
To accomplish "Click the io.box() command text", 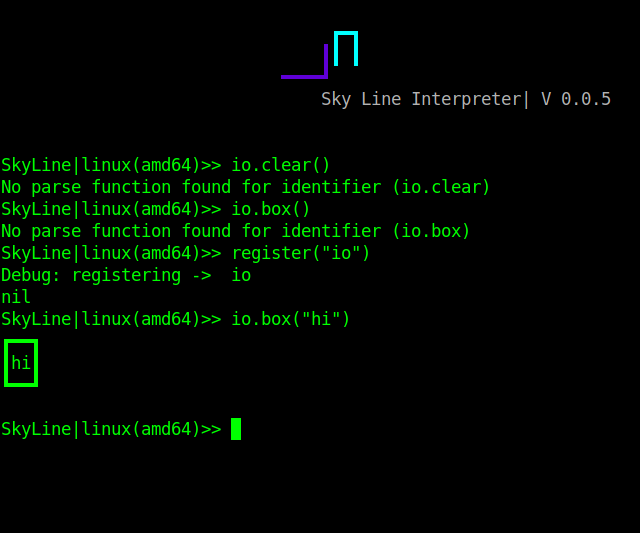I will click(271, 209).
